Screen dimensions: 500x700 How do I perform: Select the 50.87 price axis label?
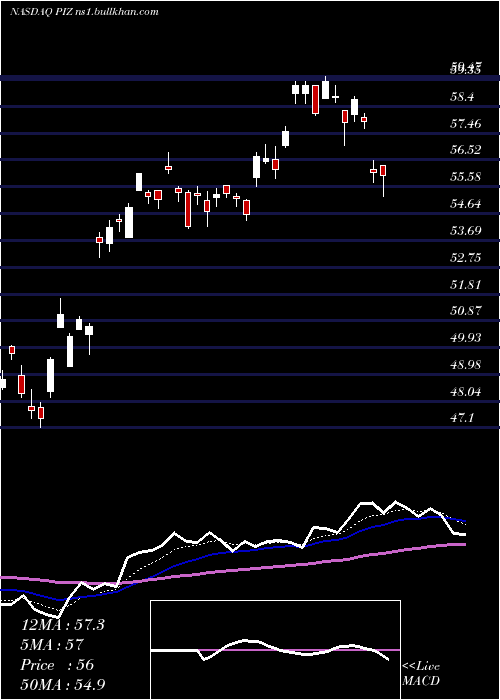click(x=466, y=310)
